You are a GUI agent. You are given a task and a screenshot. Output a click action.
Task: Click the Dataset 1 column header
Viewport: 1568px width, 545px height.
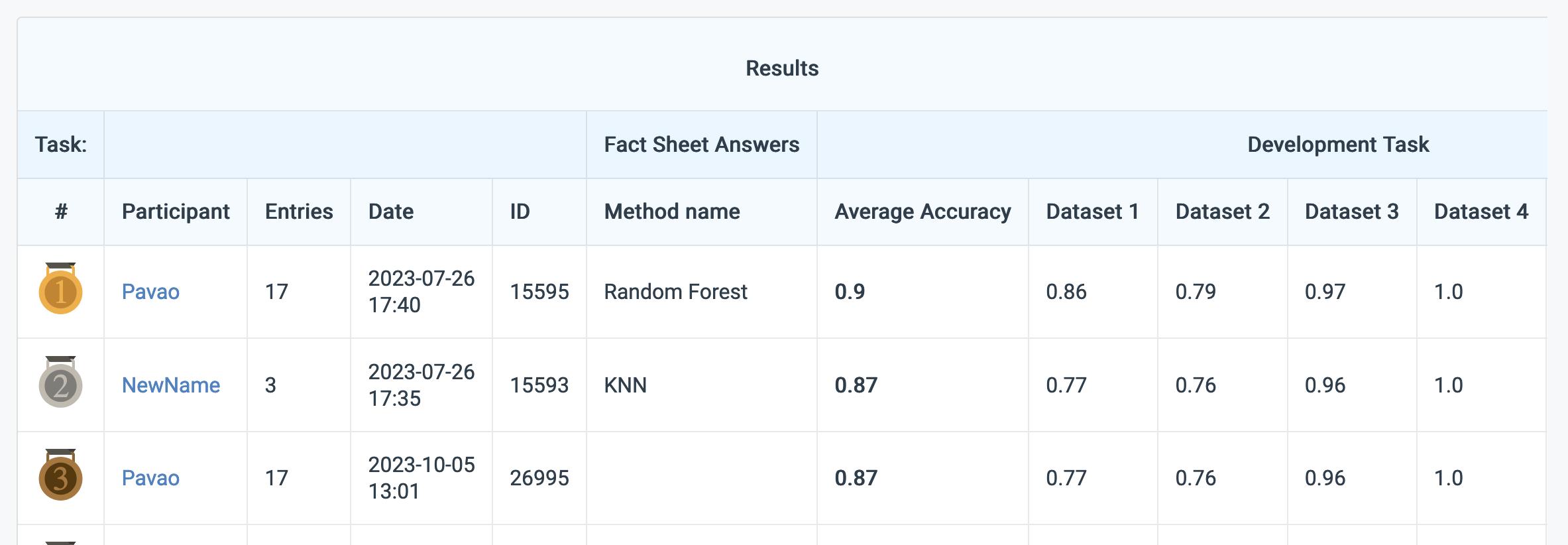(x=1092, y=212)
